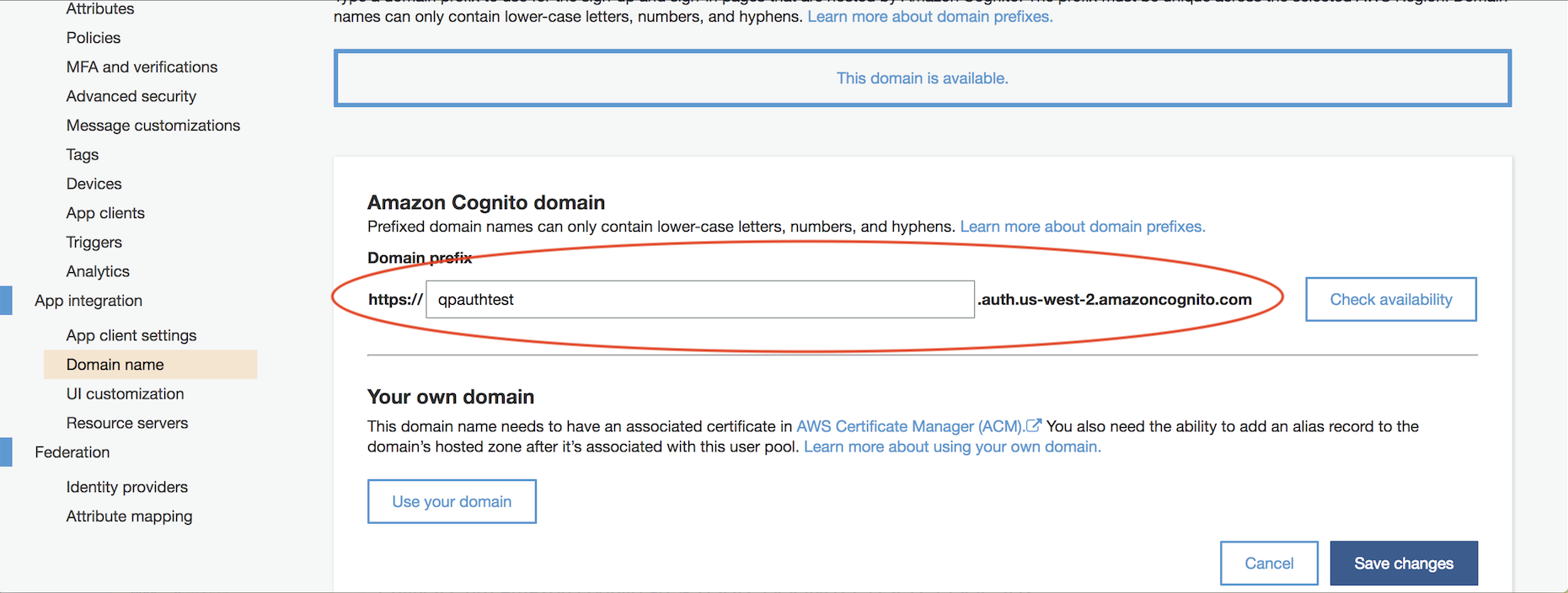
Task: Open App client settings page
Action: pyautogui.click(x=131, y=335)
